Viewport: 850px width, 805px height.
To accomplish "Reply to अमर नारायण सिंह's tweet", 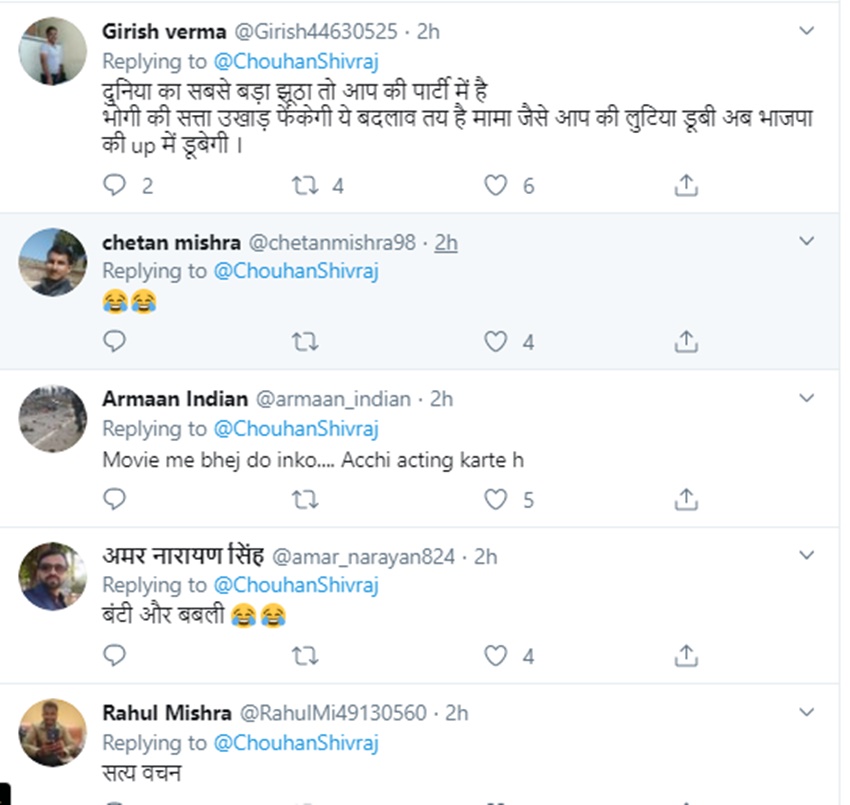I will [116, 656].
